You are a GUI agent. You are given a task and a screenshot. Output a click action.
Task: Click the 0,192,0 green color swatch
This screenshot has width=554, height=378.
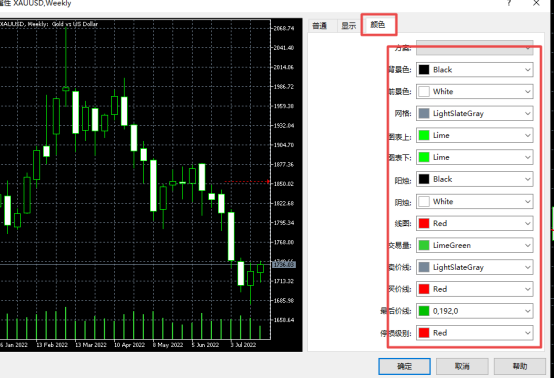pyautogui.click(x=424, y=311)
